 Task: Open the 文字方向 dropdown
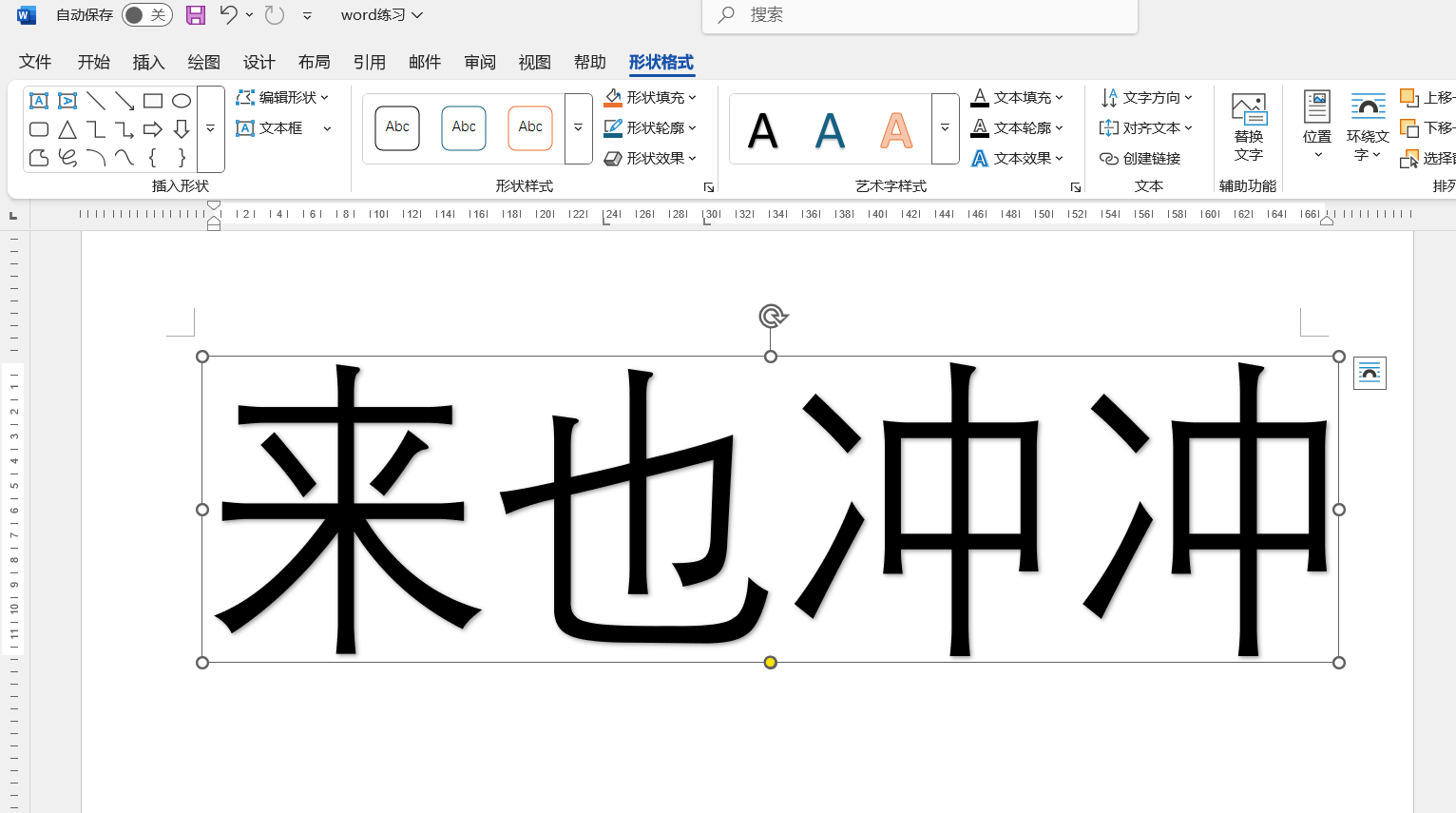[1146, 97]
